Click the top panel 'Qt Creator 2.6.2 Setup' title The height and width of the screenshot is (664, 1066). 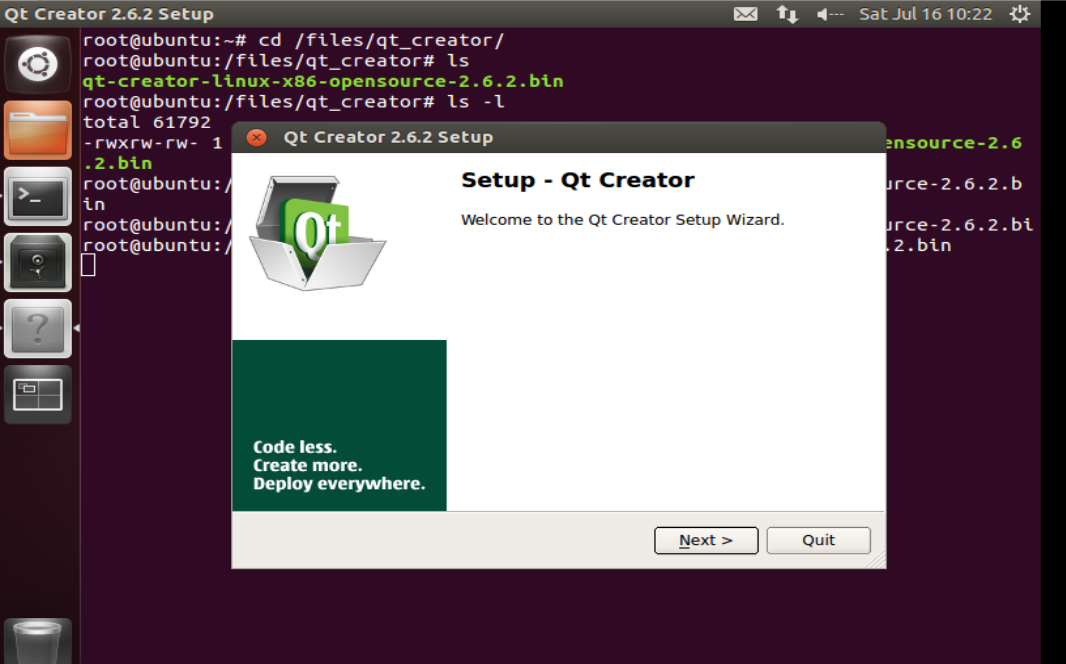[109, 14]
